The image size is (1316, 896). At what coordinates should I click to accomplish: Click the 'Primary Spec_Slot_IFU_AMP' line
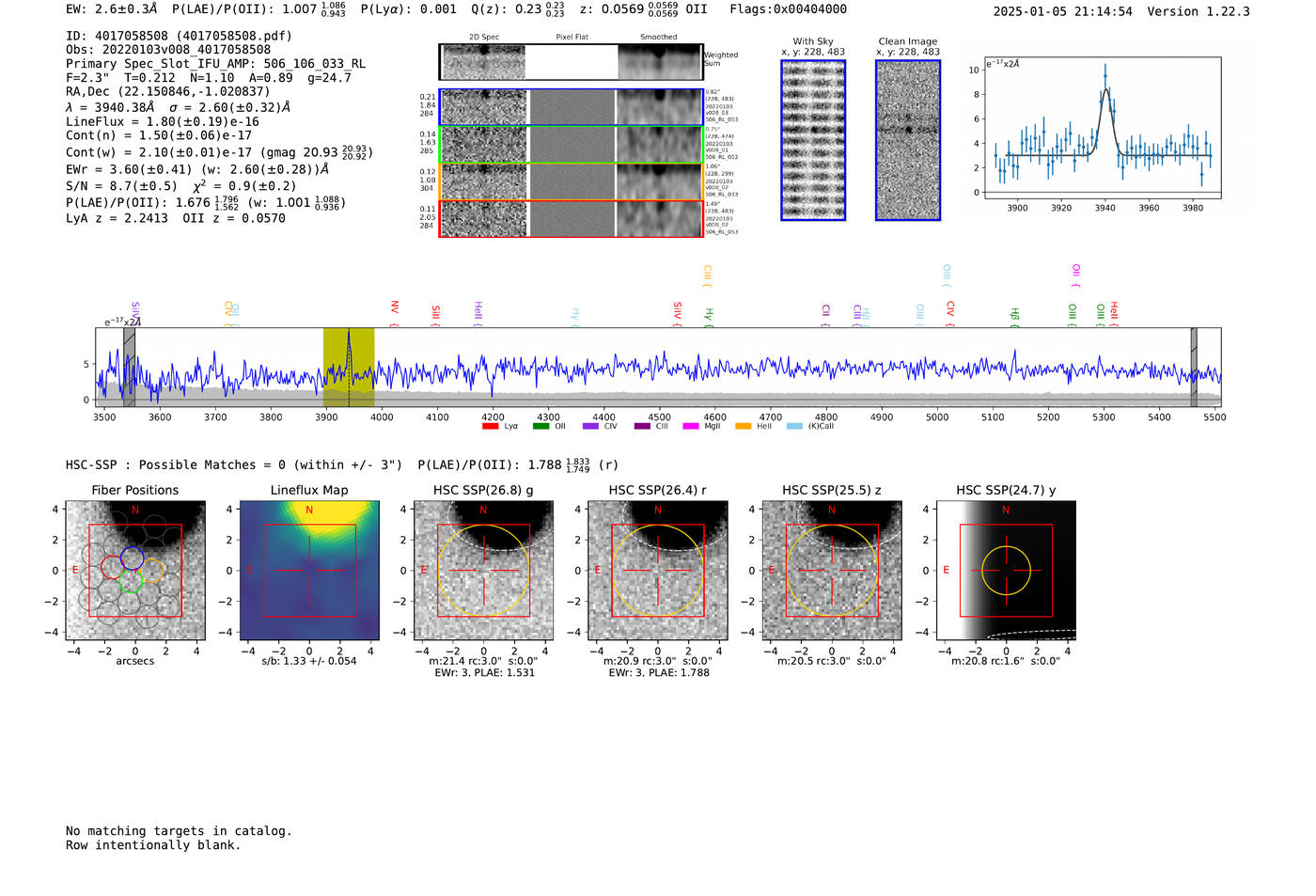(215, 64)
